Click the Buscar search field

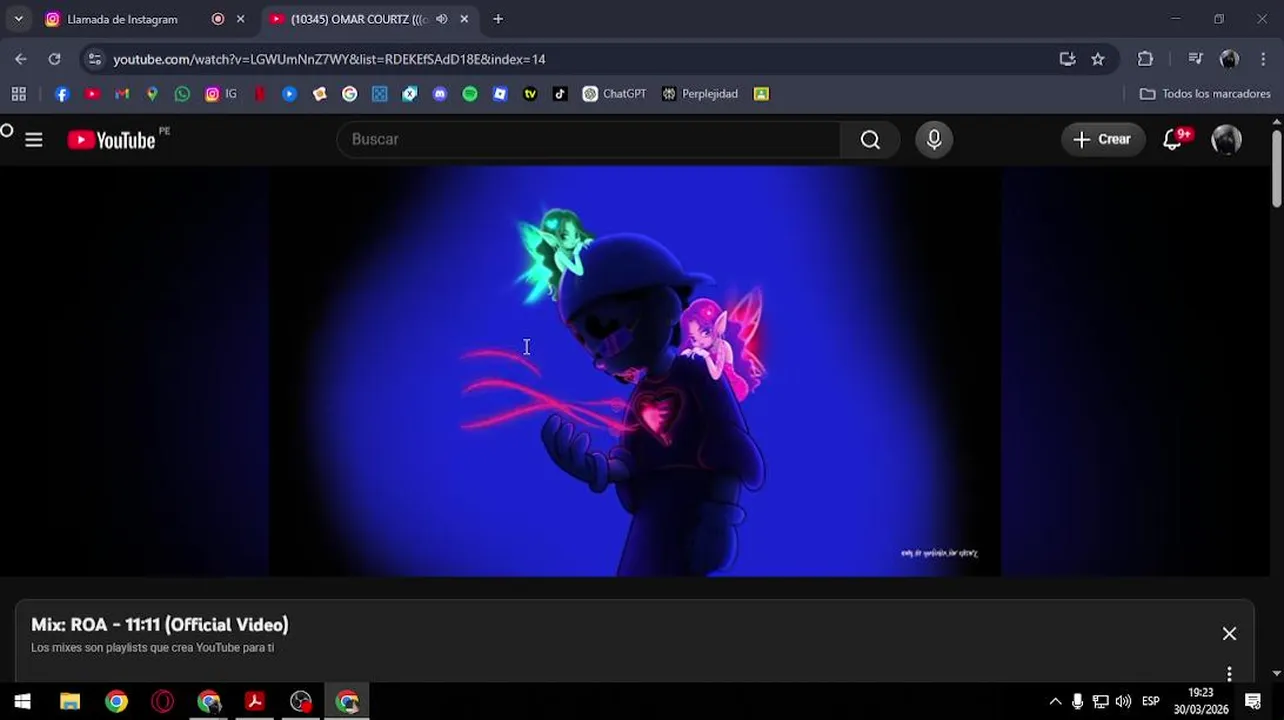[590, 139]
